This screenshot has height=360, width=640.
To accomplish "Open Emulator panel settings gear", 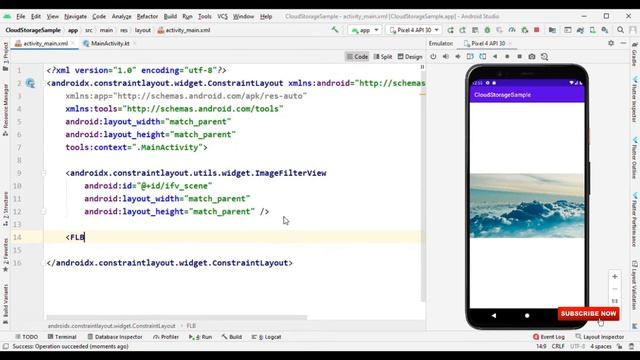I will (x=611, y=43).
